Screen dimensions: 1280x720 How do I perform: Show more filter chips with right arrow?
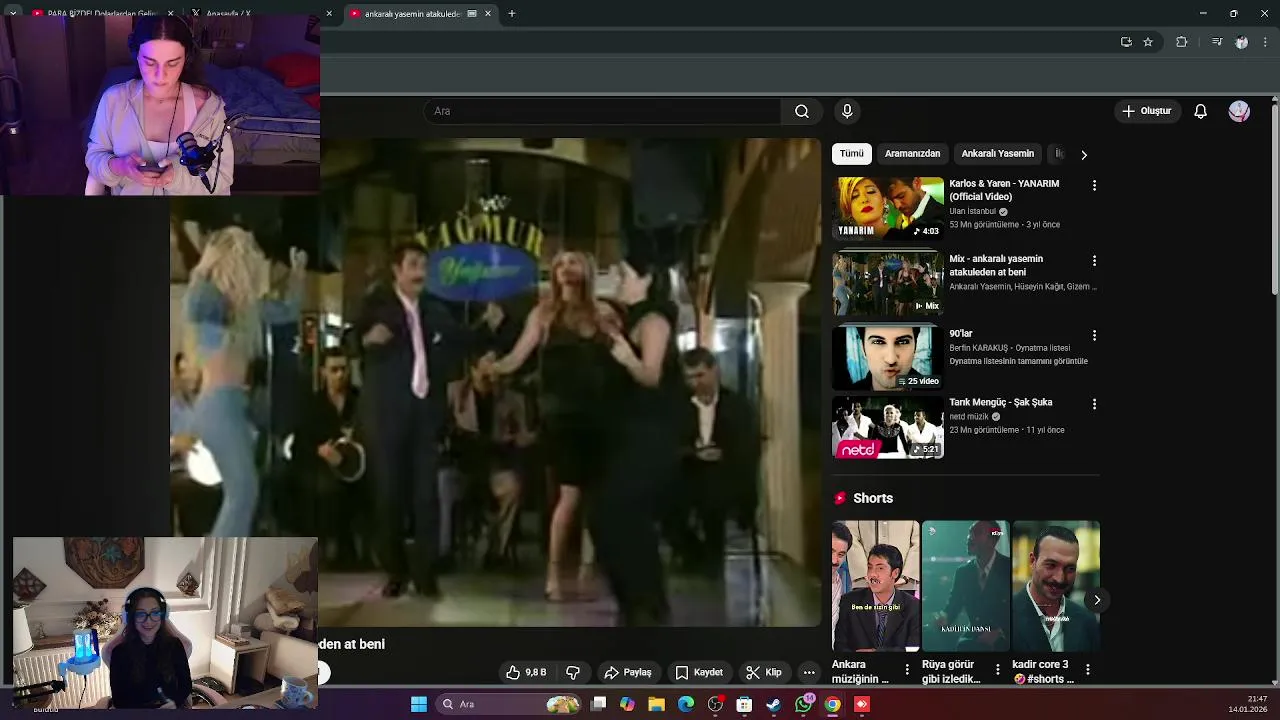1084,155
